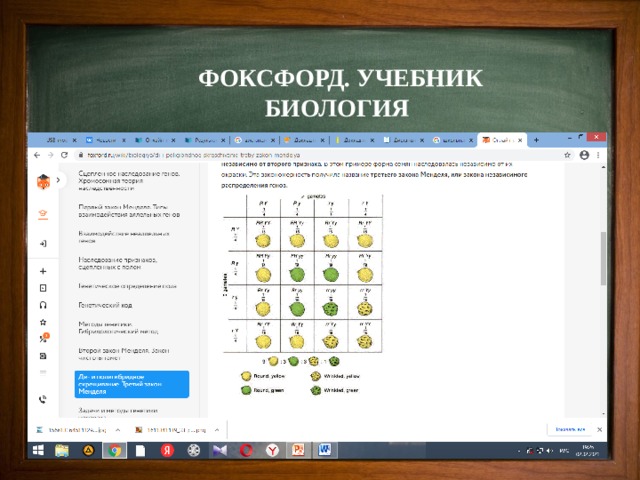Open topic Наследование признаков, сцепленных с полом

coord(118,263)
